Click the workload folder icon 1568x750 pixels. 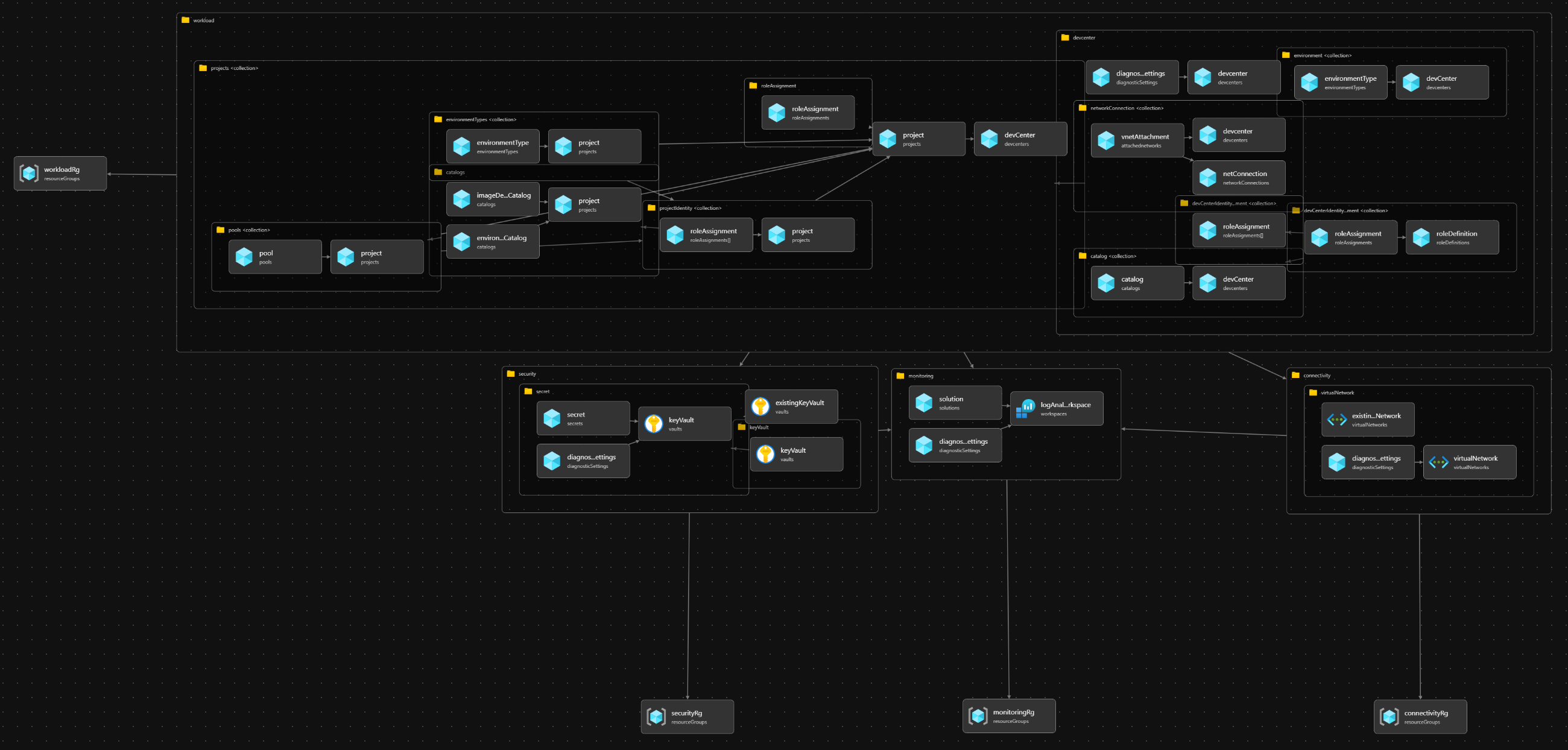(186, 20)
